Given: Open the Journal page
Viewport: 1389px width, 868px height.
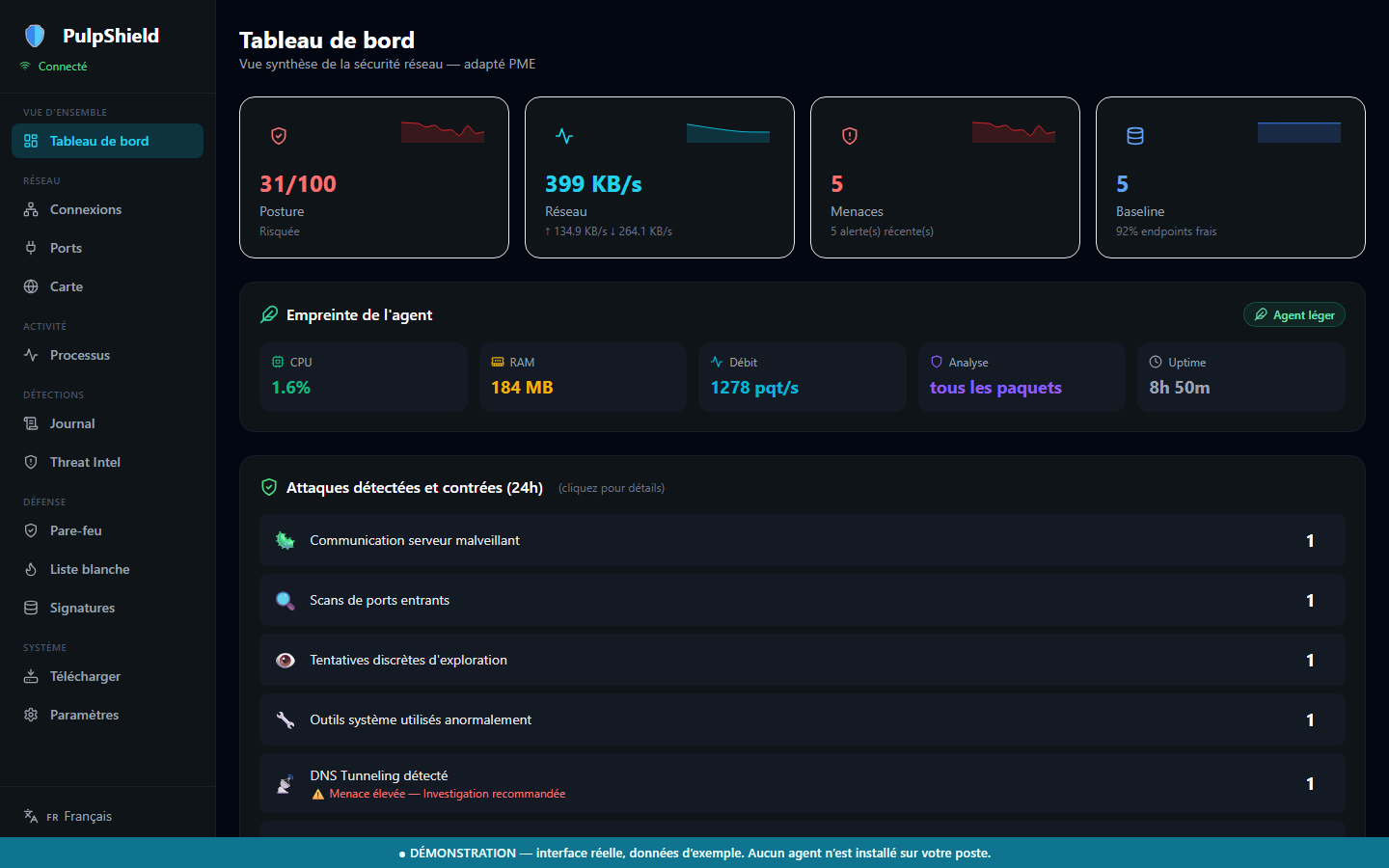Looking at the screenshot, I should coord(107,423).
